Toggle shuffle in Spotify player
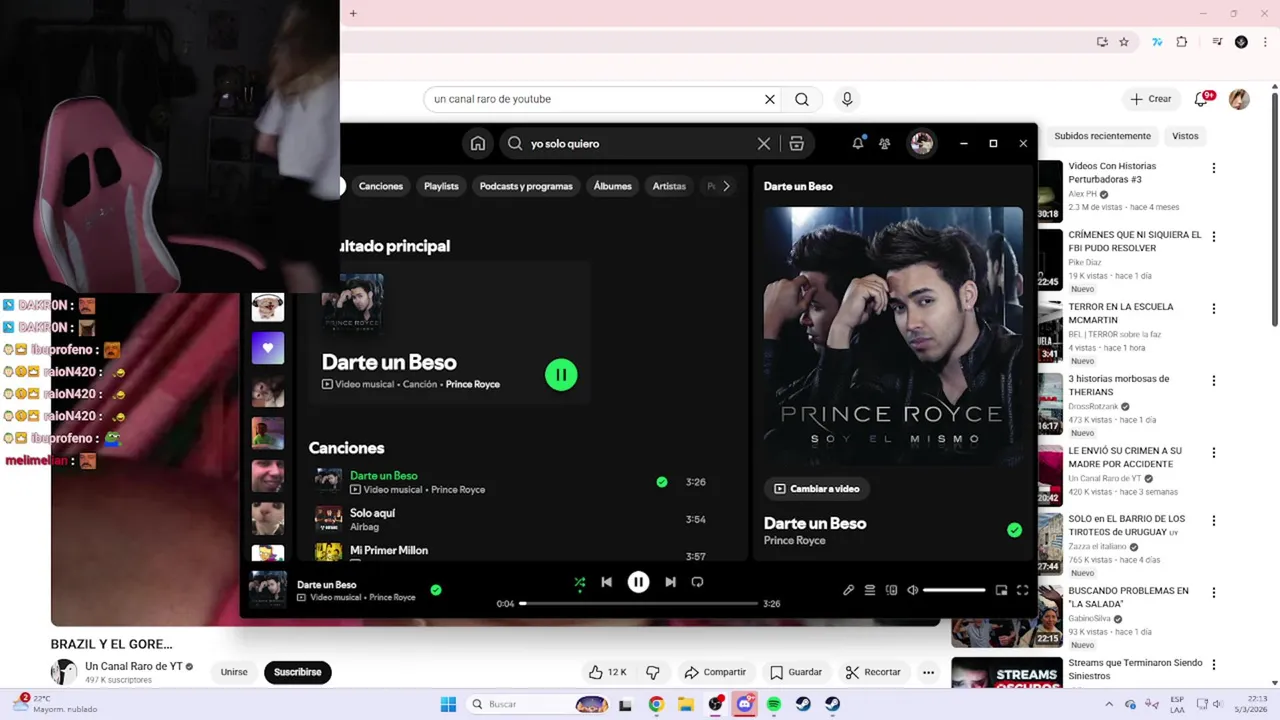This screenshot has width=1280, height=720. [580, 582]
